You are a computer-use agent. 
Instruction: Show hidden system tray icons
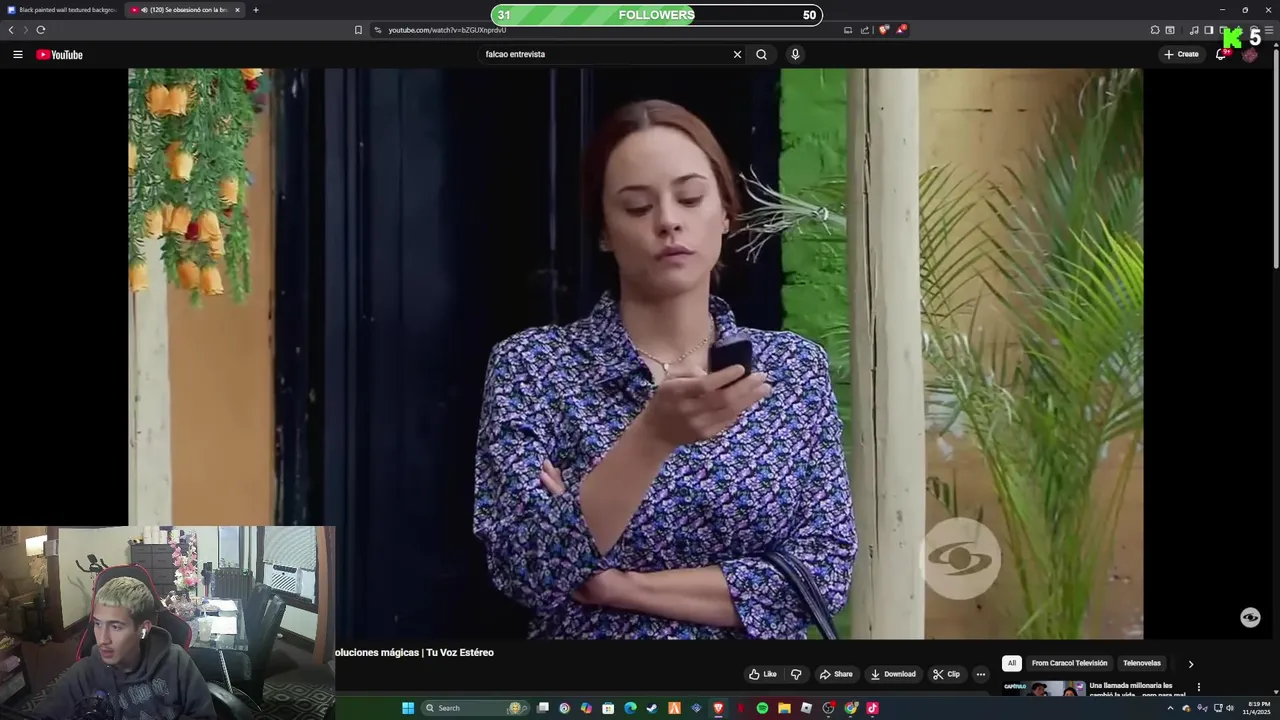1170,708
